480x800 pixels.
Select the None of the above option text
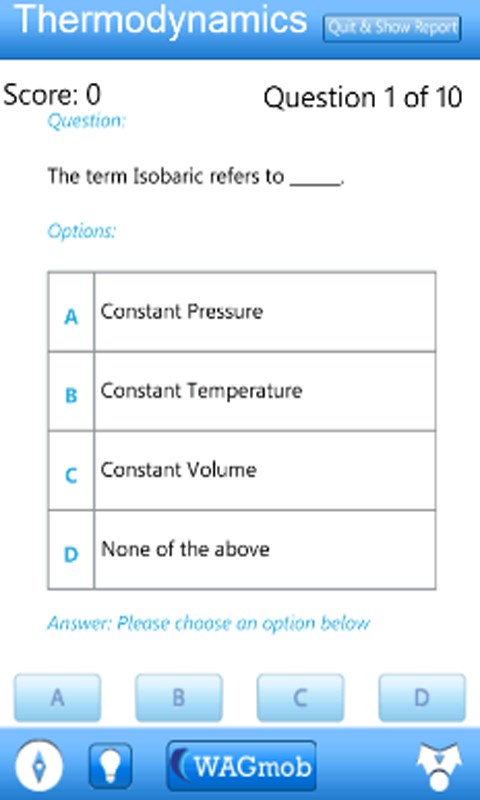[x=185, y=549]
